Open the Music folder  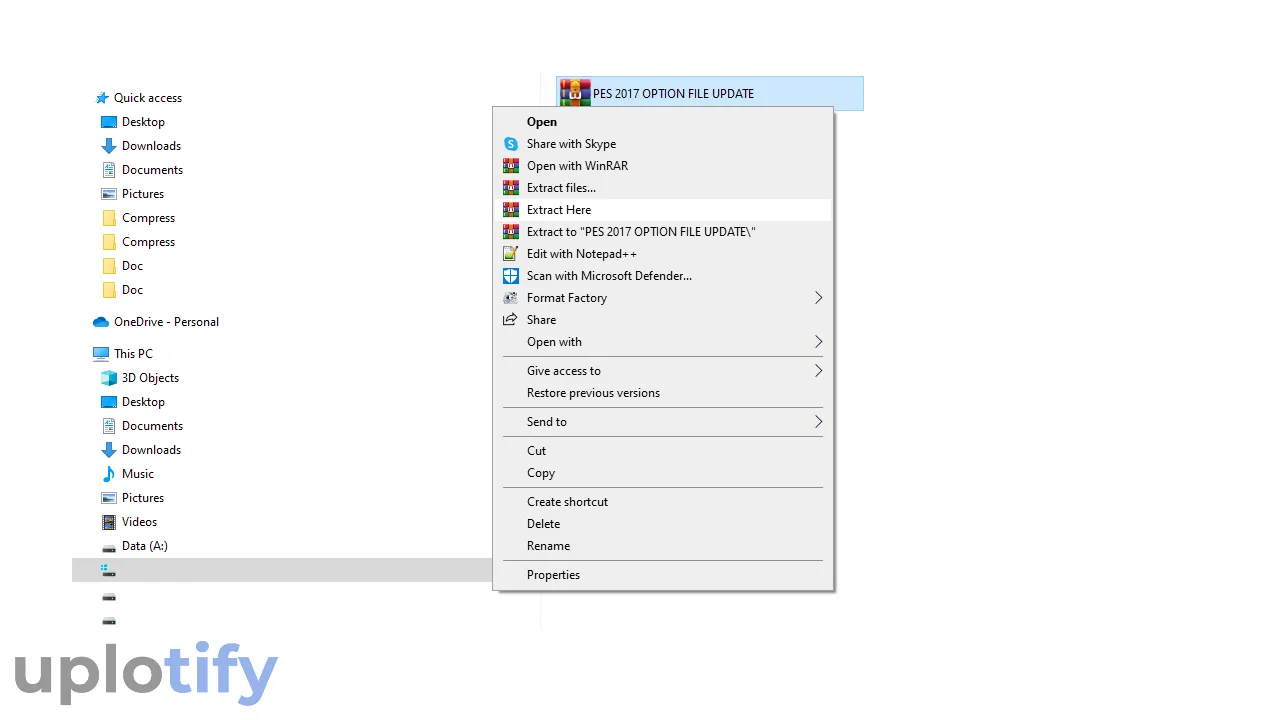138,474
